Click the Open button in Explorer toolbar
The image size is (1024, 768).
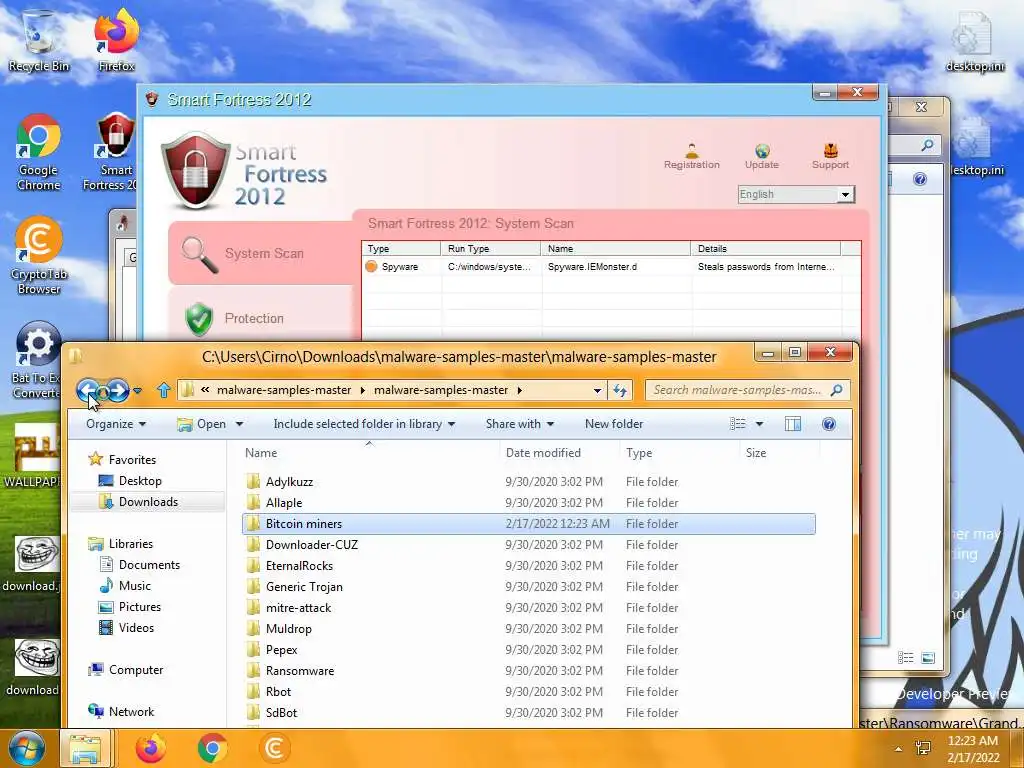202,424
